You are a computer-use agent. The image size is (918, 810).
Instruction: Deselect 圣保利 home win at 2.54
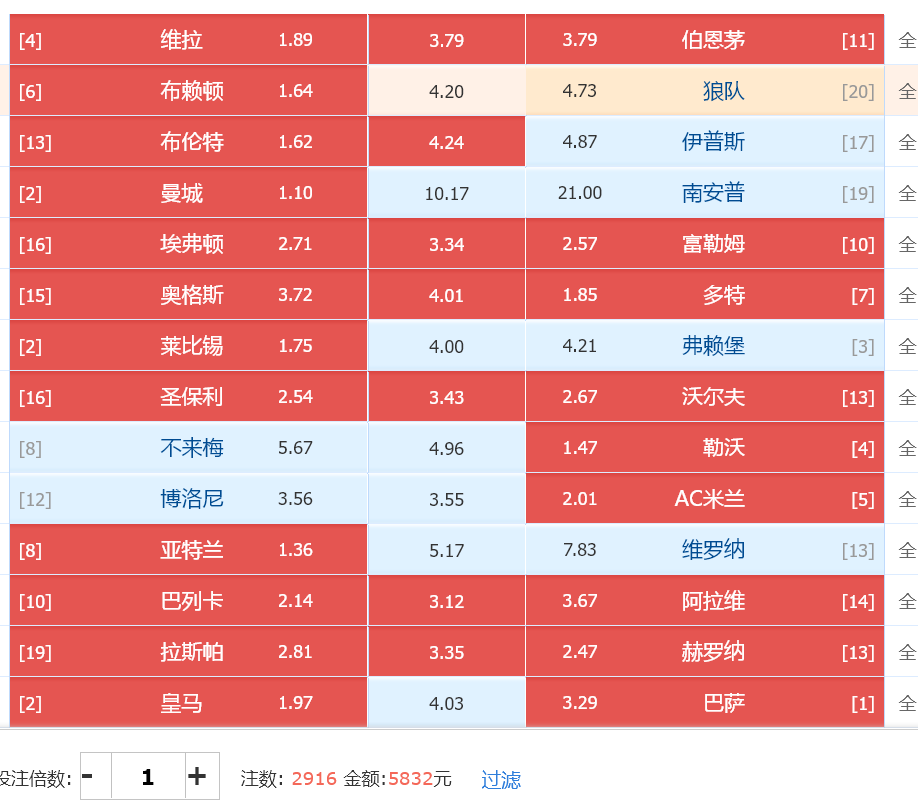pyautogui.click(x=189, y=396)
